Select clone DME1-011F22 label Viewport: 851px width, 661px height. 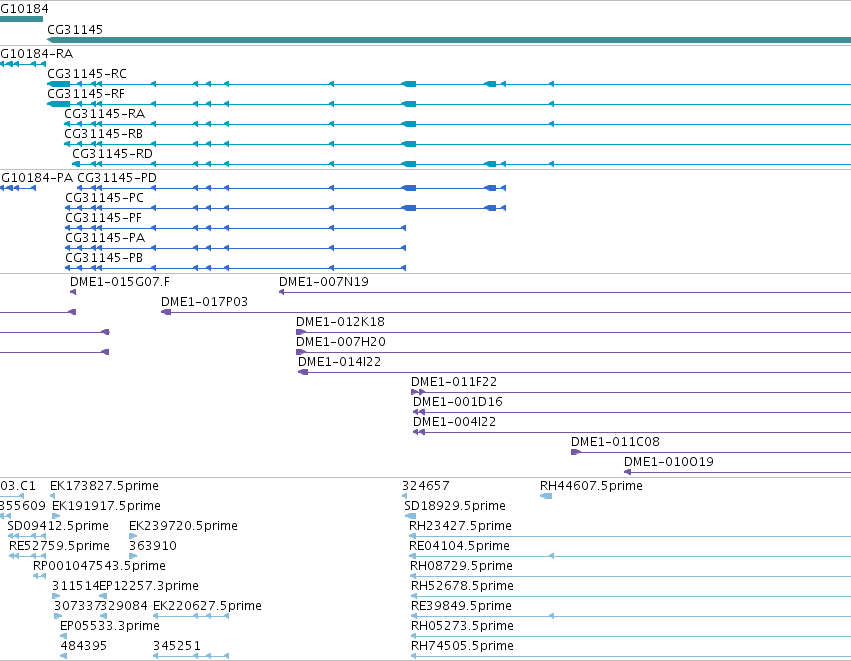point(454,383)
